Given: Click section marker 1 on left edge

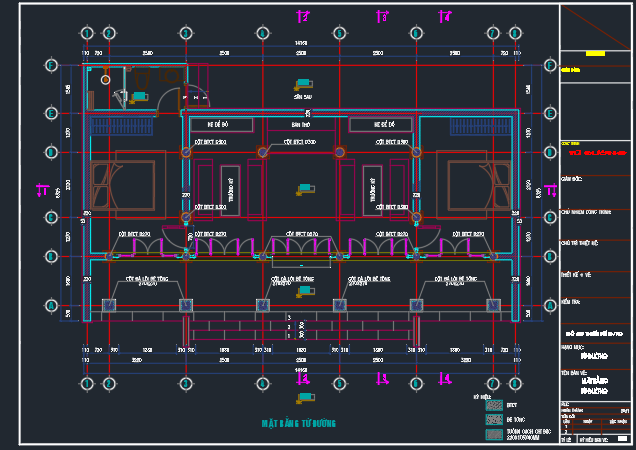Looking at the screenshot, I should click(42, 190).
